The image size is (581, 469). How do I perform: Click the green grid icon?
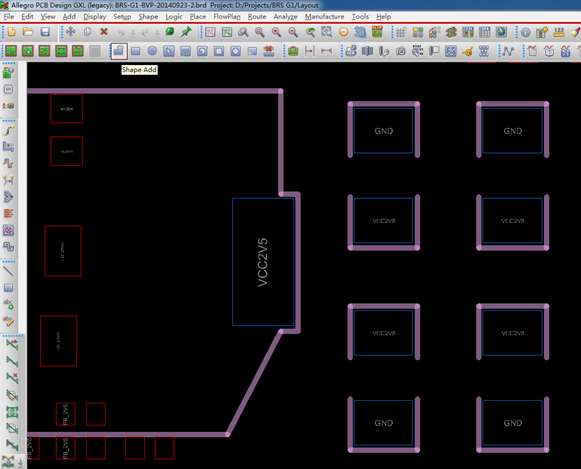pos(227,33)
